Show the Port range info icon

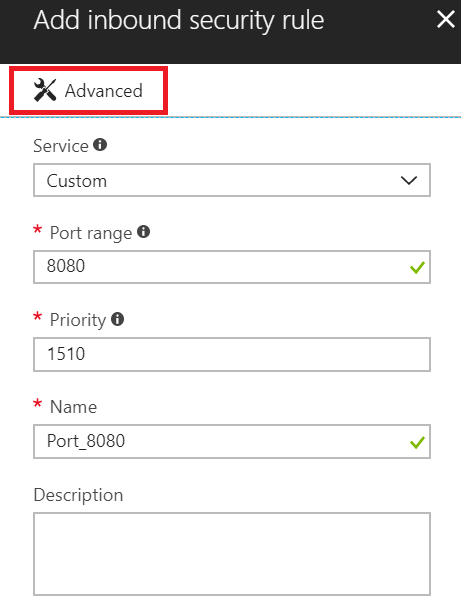(x=144, y=232)
